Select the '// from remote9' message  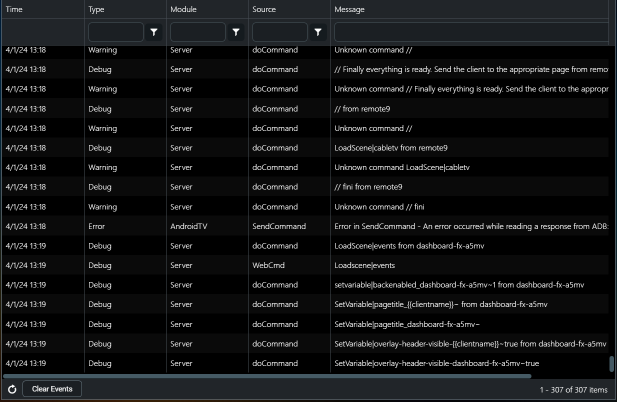point(362,109)
